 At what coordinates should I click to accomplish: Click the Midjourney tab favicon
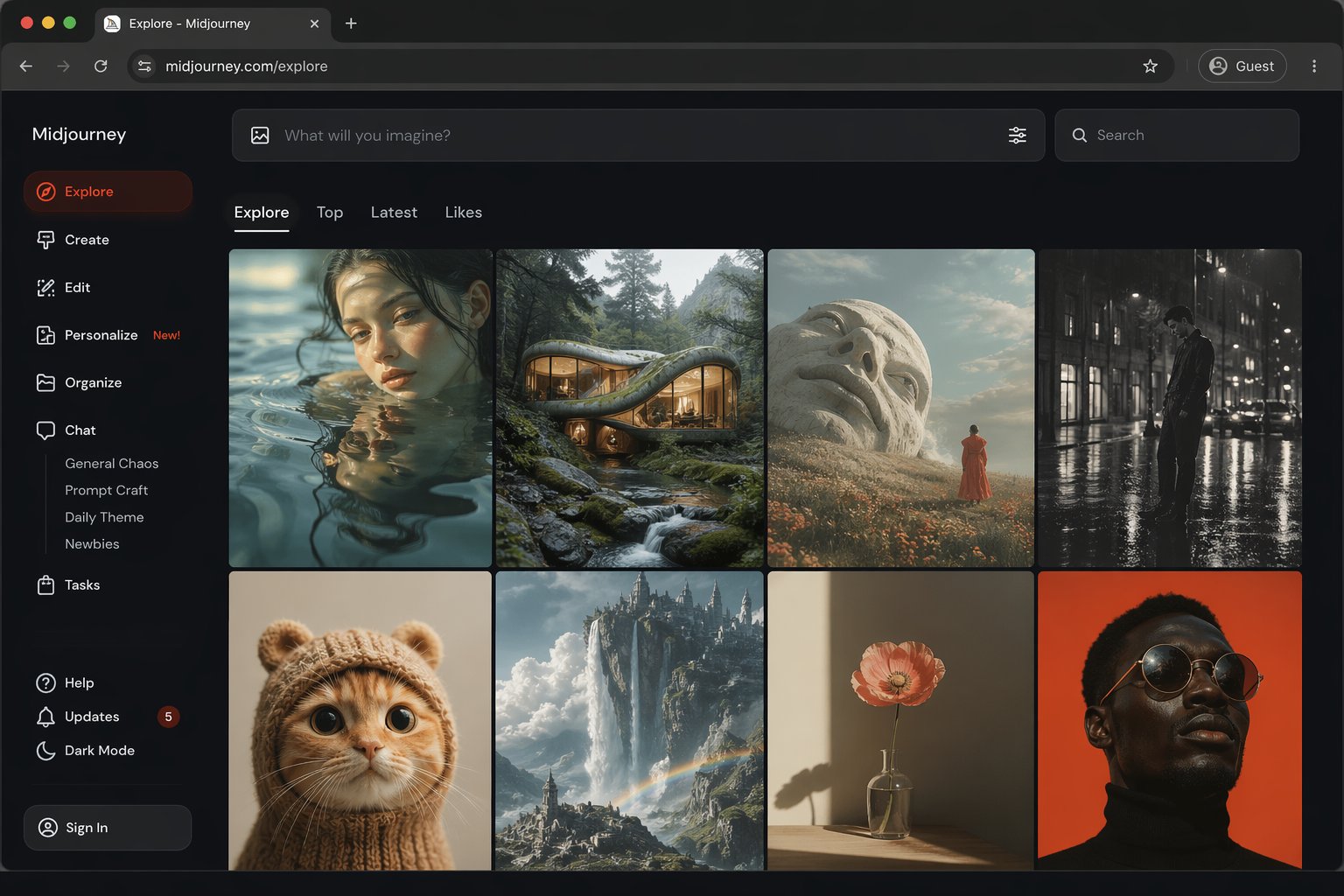pos(112,24)
